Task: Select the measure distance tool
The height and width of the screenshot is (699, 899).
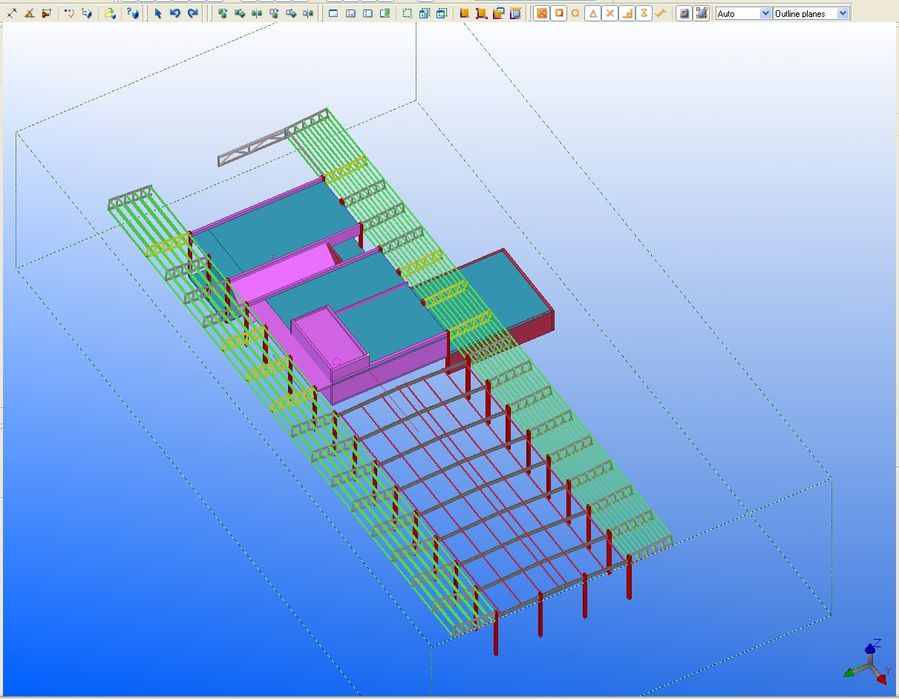Action: 12,13
